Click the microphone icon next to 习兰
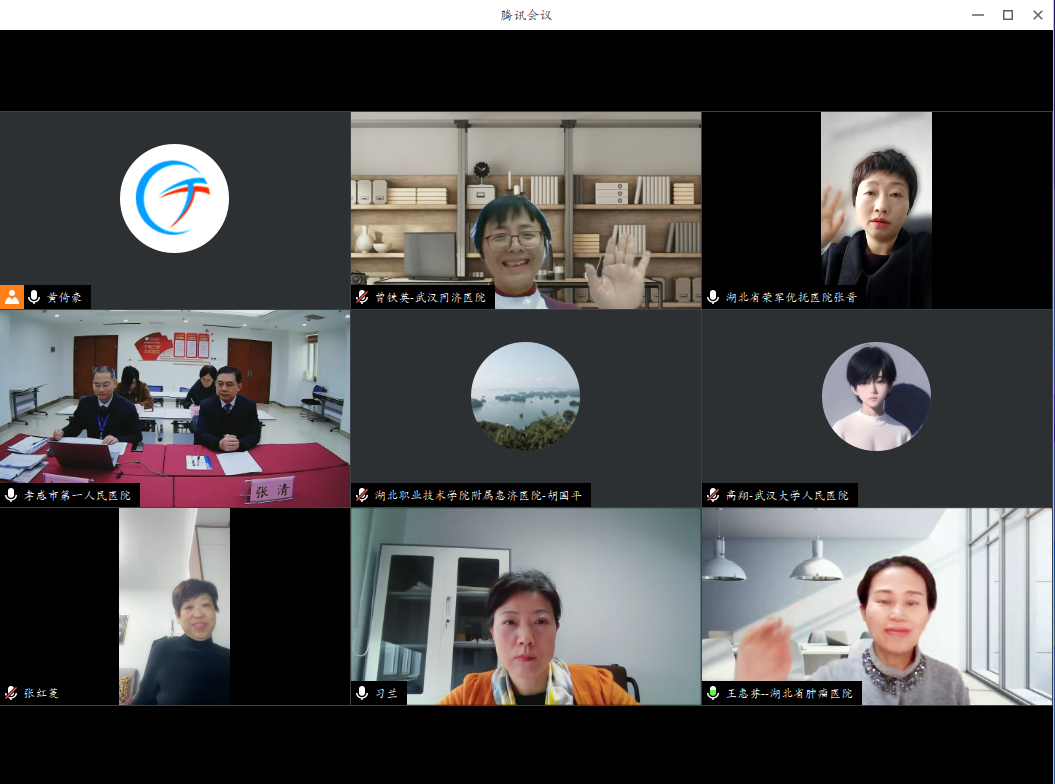Viewport: 1055px width, 784px height. (x=362, y=693)
